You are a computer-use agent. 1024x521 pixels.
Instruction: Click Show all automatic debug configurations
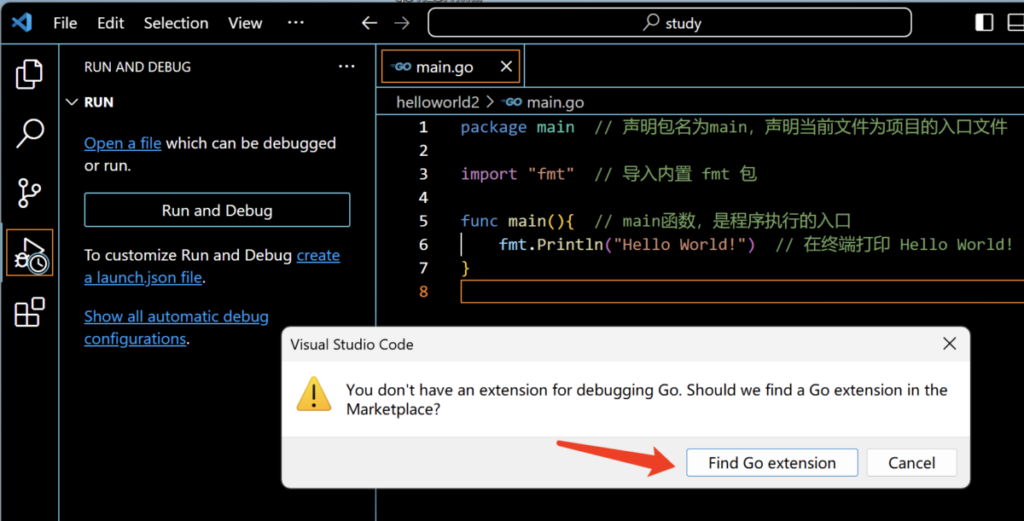click(176, 327)
